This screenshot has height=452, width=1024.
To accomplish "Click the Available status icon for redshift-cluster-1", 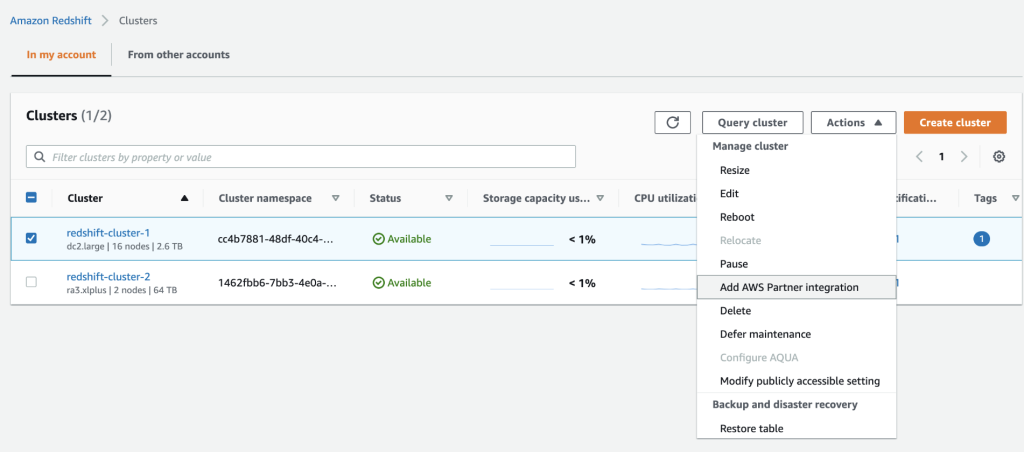I will [378, 239].
